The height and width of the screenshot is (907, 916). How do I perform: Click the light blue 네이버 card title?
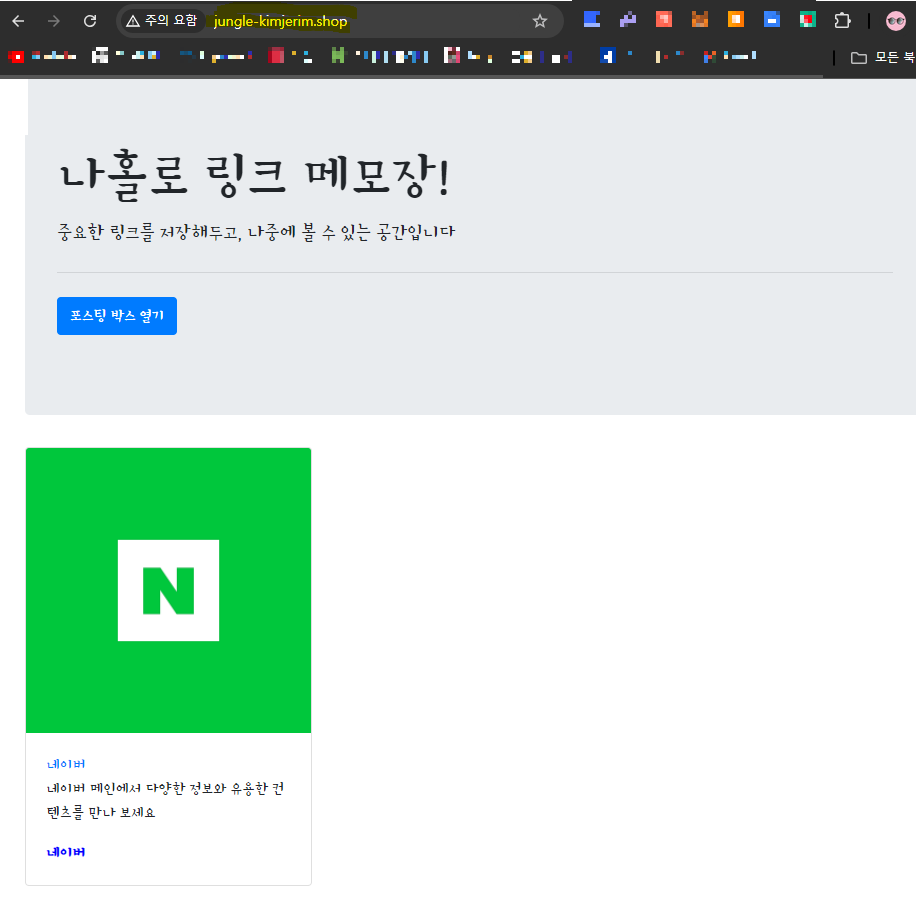click(x=66, y=764)
